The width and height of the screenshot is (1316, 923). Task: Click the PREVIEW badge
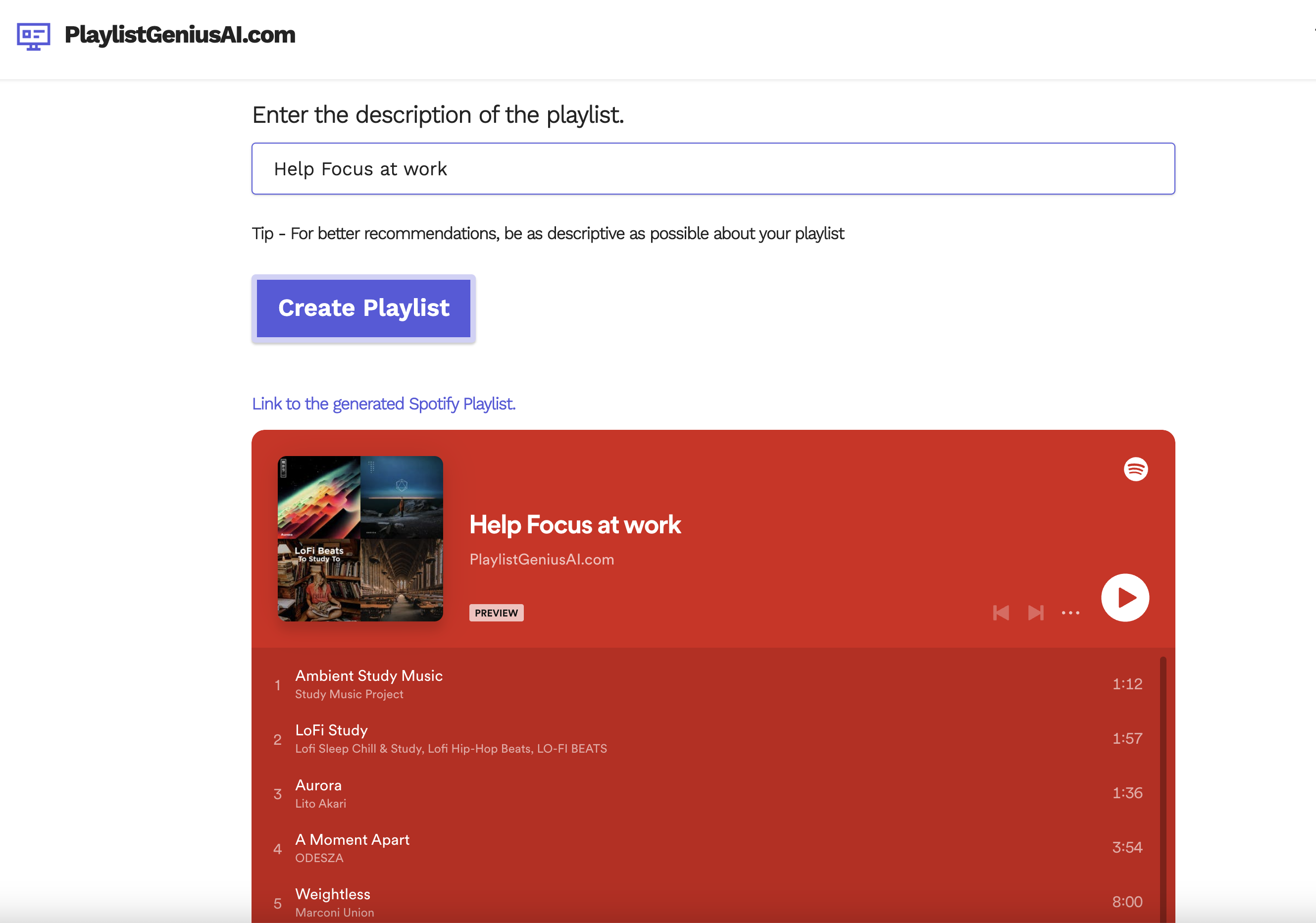[x=496, y=613]
